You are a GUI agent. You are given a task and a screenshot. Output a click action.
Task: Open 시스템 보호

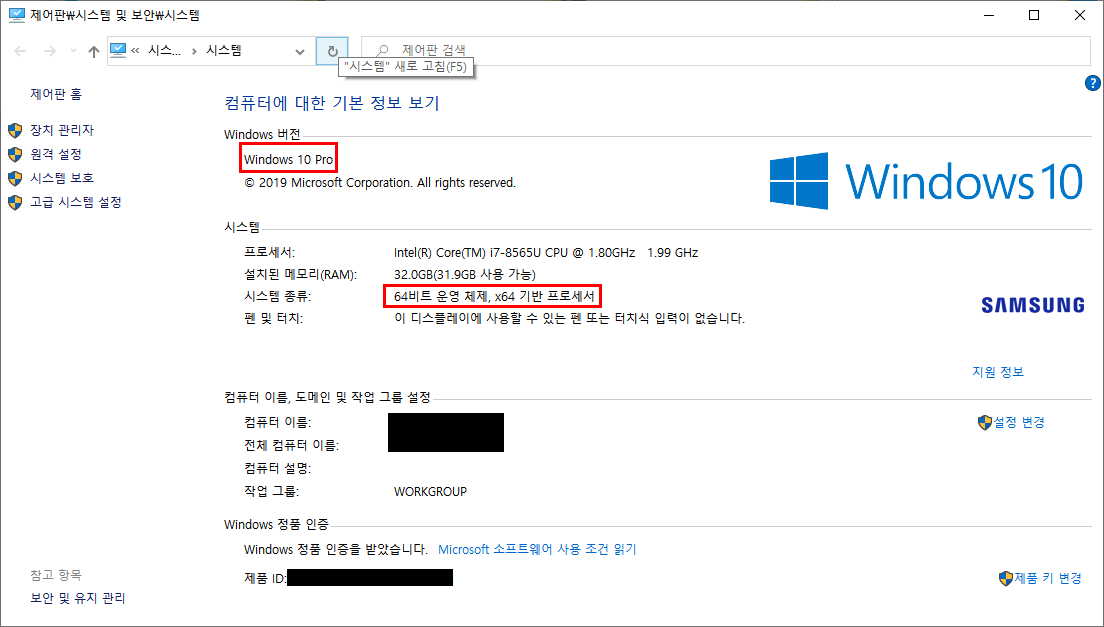(x=62, y=178)
